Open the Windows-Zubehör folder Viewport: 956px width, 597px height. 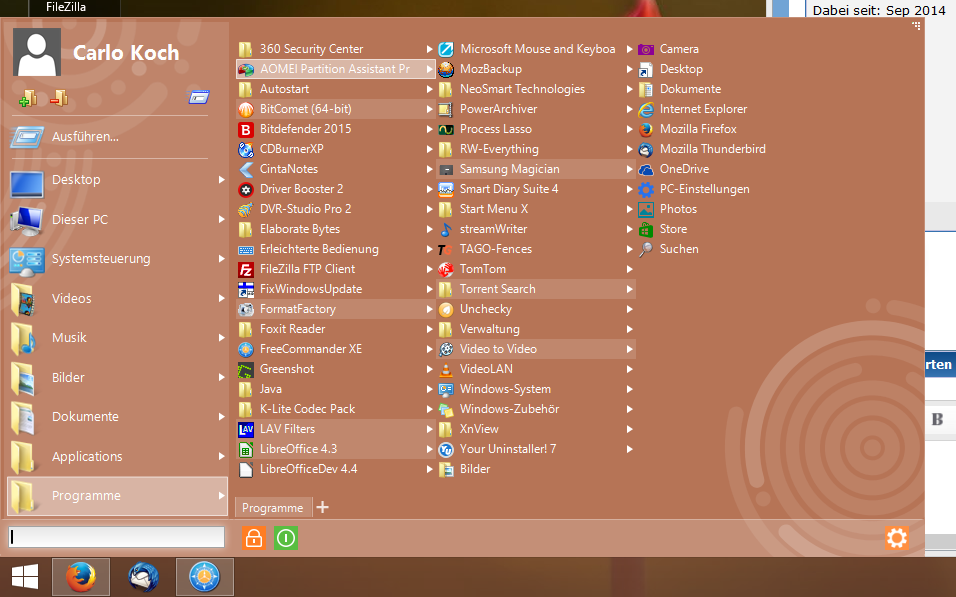point(536,409)
